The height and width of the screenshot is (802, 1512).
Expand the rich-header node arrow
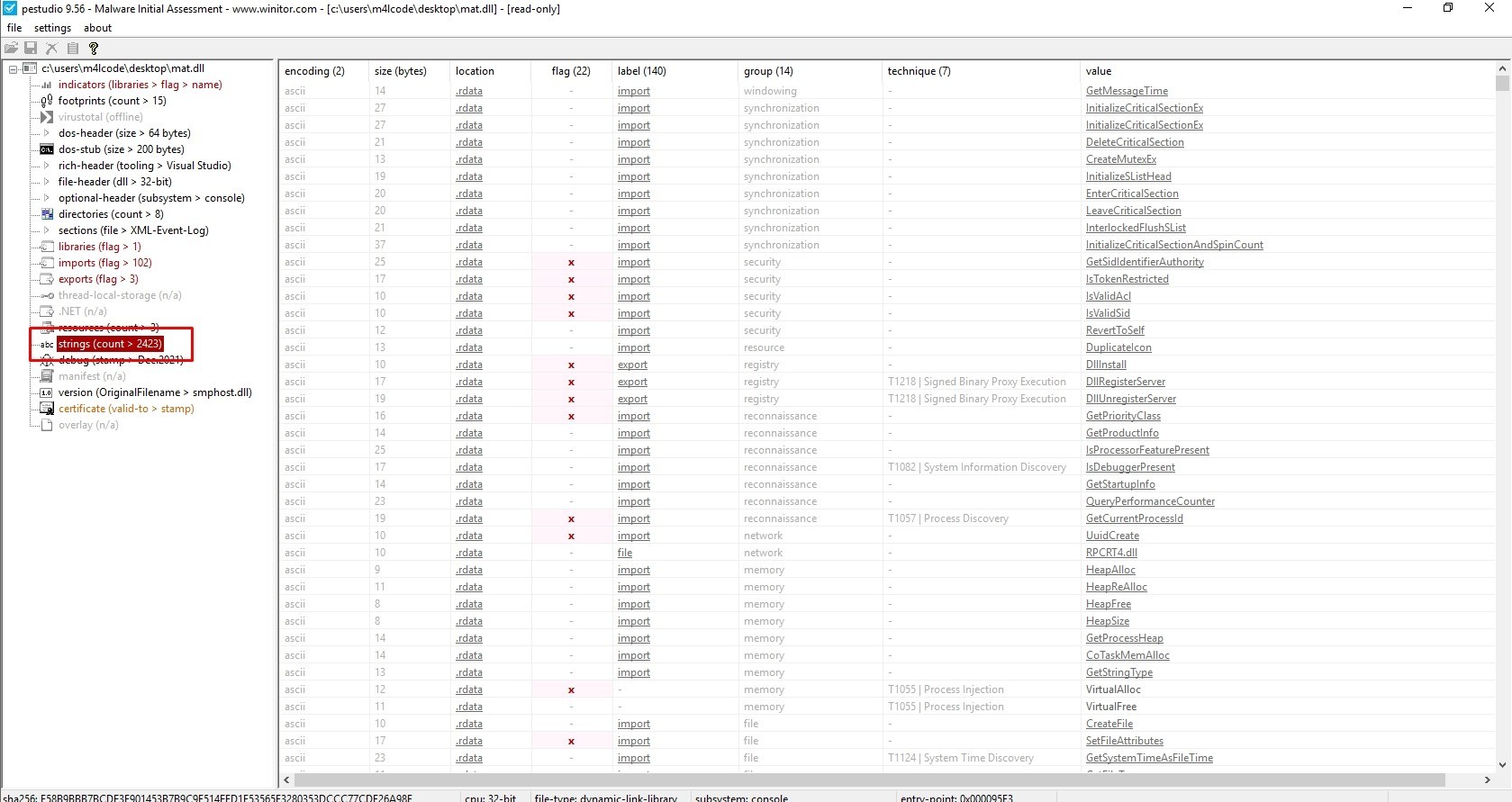tap(47, 166)
